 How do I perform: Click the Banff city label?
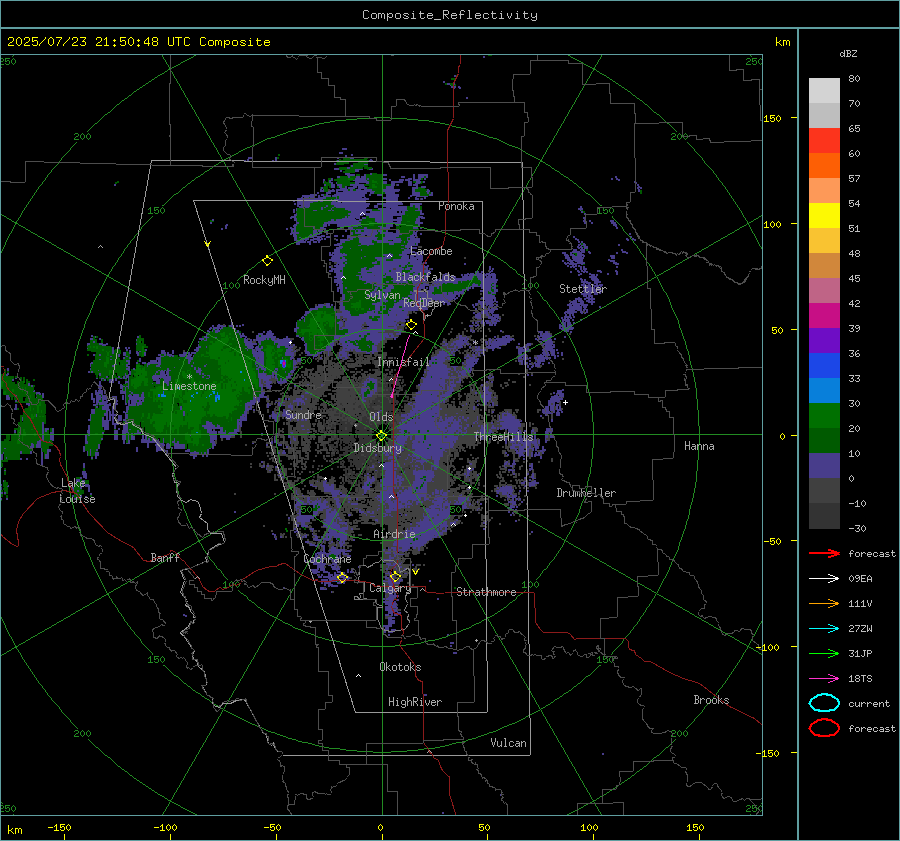click(165, 558)
